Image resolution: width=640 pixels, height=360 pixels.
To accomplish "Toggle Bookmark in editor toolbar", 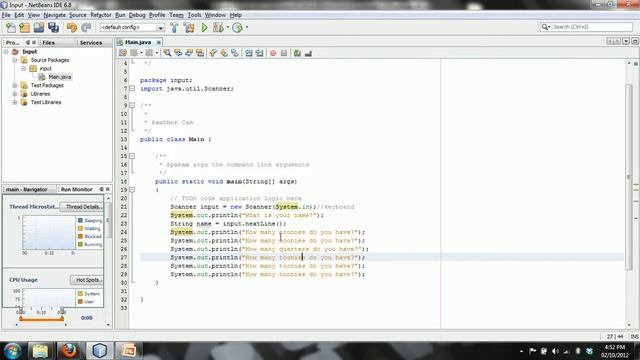I will (235, 53).
